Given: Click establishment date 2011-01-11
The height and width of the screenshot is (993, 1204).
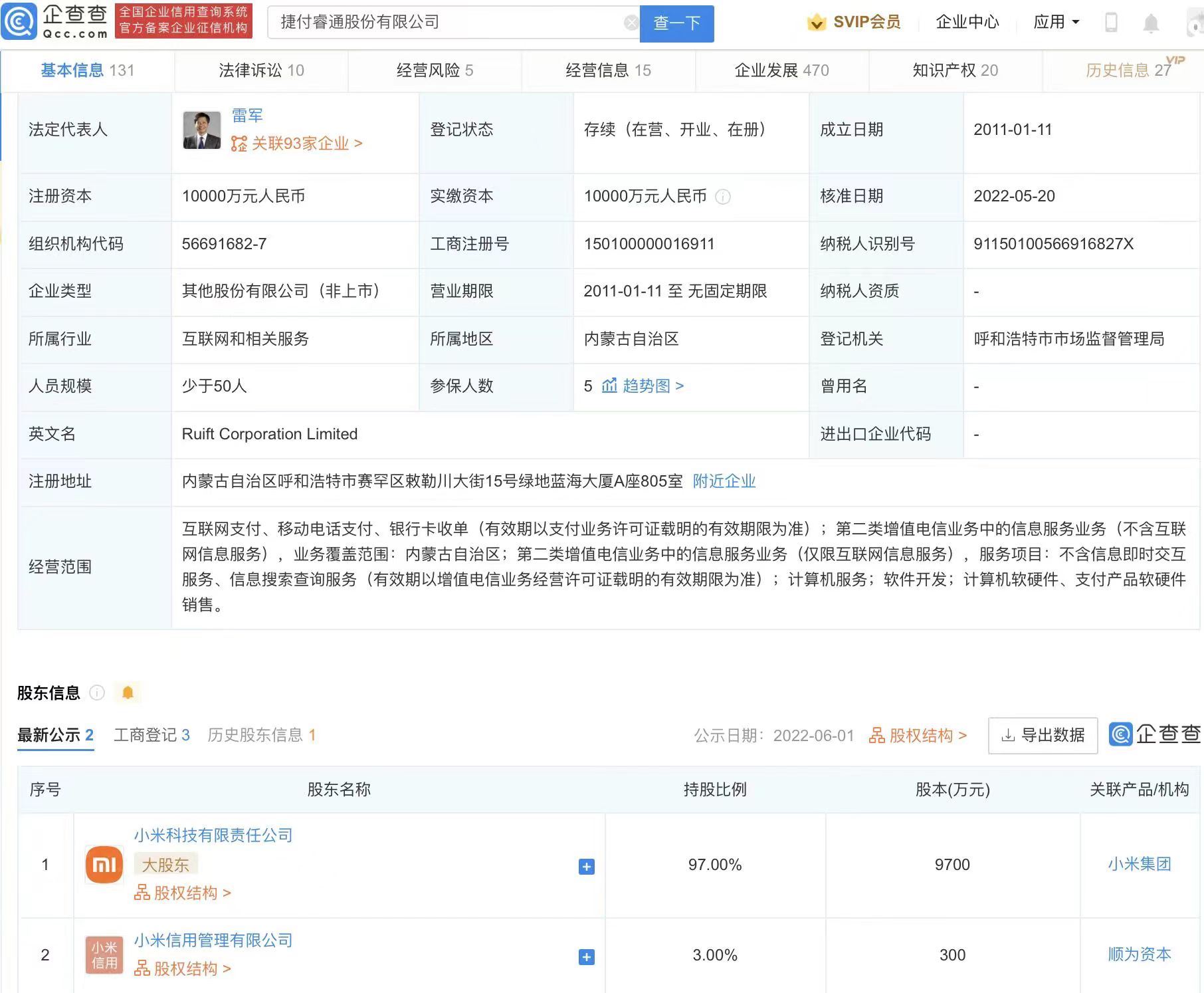Looking at the screenshot, I should coord(1013,130).
